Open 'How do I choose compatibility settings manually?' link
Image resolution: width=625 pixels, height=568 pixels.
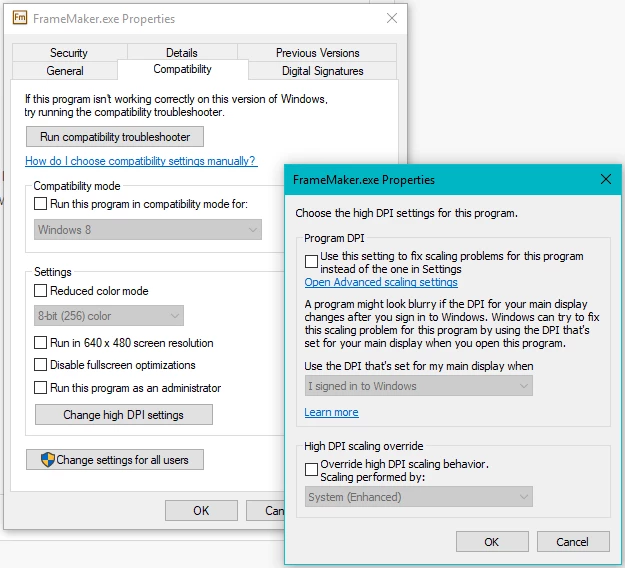point(141,161)
